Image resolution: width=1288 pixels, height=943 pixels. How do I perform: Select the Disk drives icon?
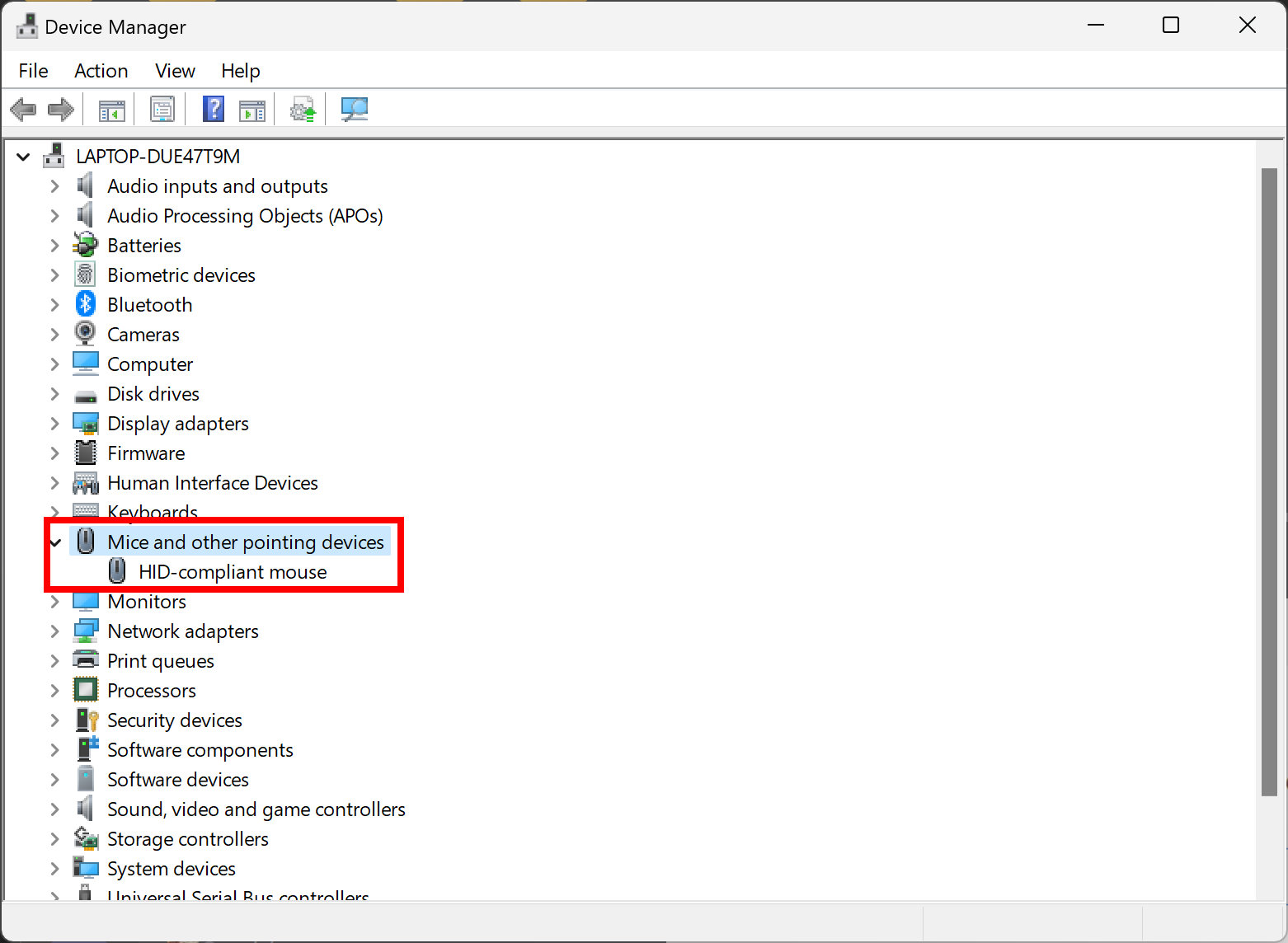pyautogui.click(x=86, y=396)
